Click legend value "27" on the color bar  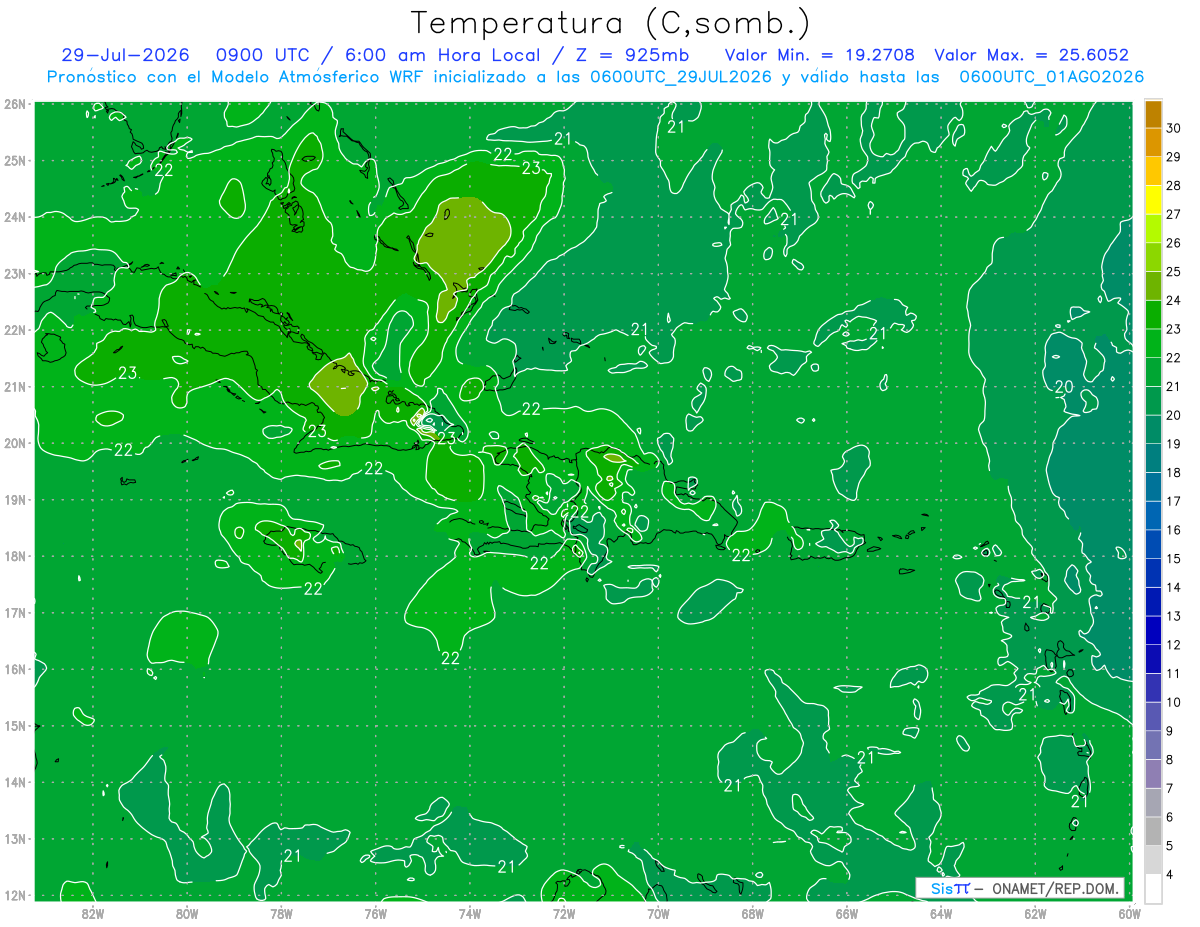(x=1174, y=215)
